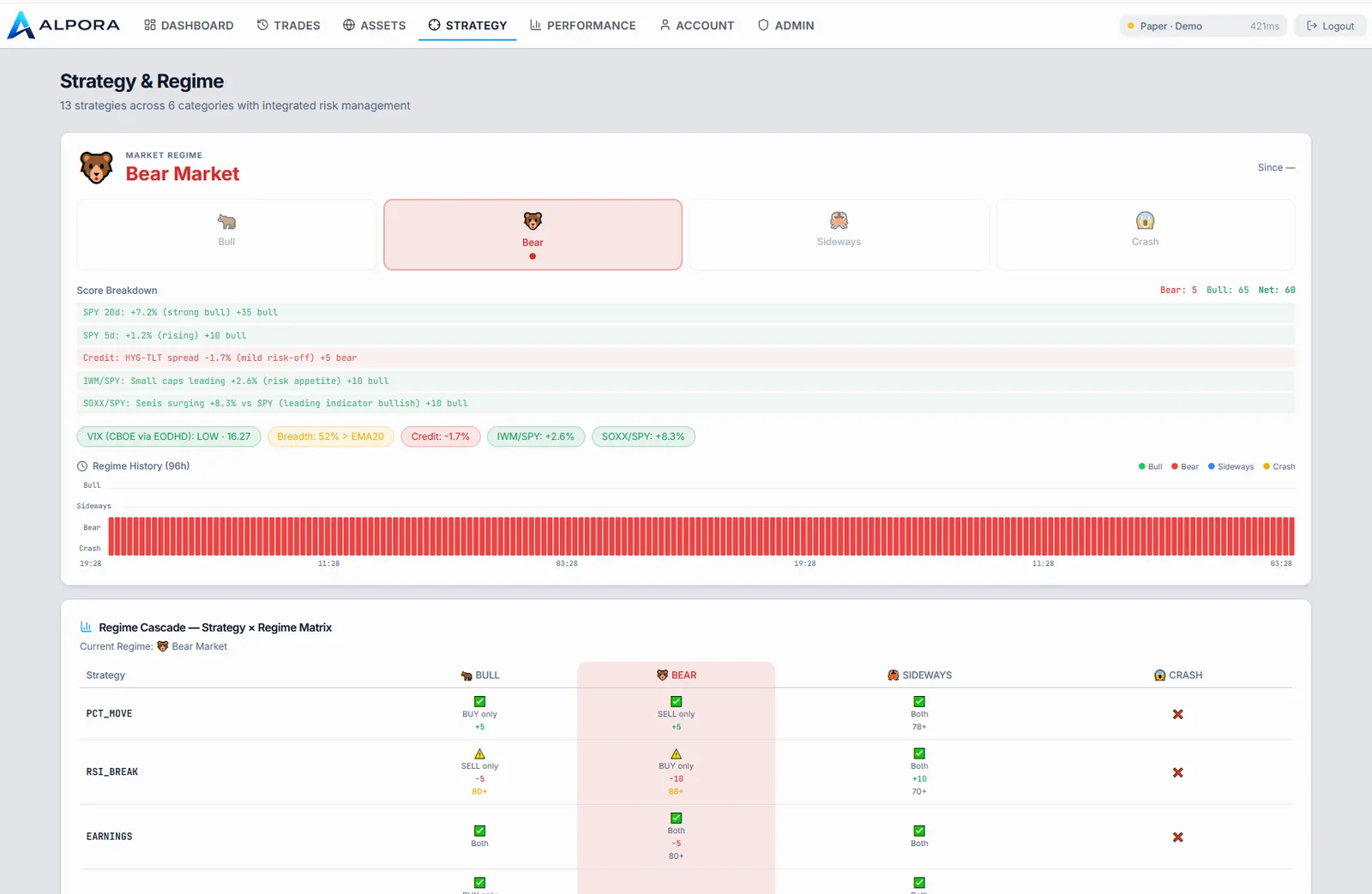
Task: Click EARNINGS Sideways green checkmark
Action: pyautogui.click(x=919, y=831)
